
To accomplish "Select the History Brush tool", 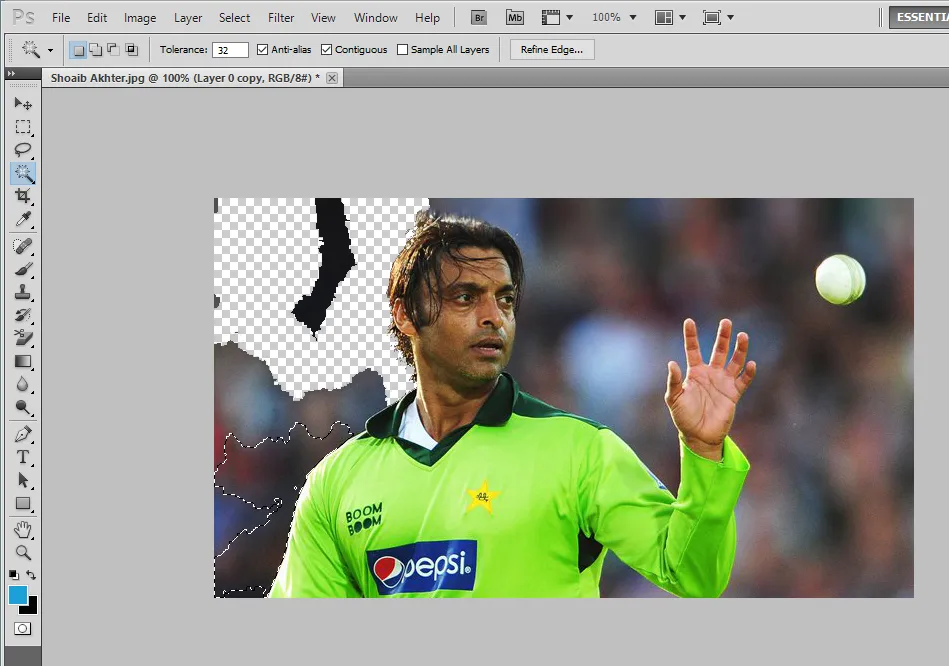I will [x=23, y=315].
